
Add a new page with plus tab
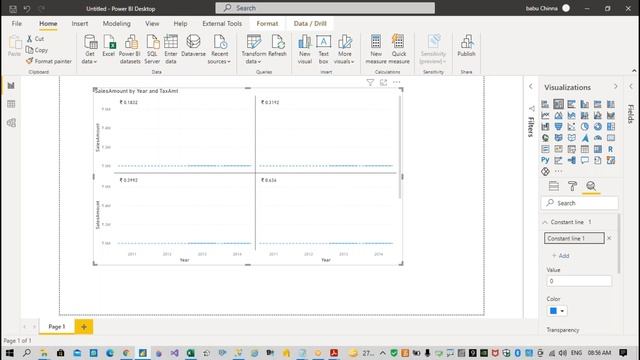(84, 327)
